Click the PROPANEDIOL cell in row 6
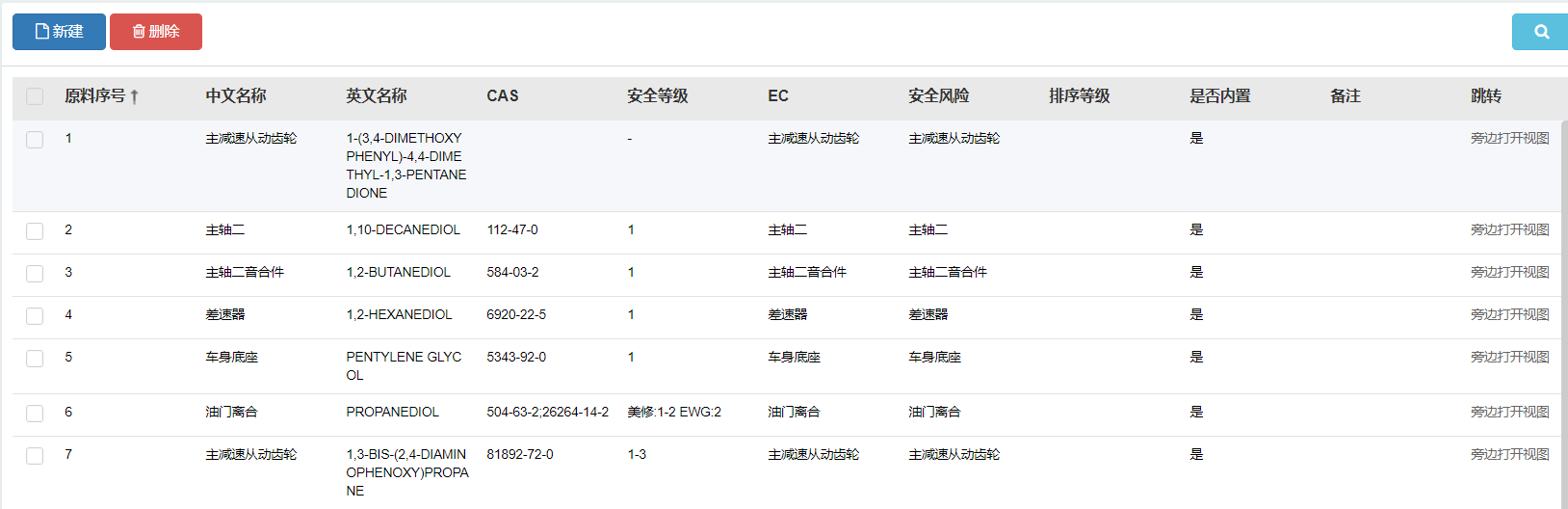Screen dimensions: 1568x509 (x=392, y=413)
